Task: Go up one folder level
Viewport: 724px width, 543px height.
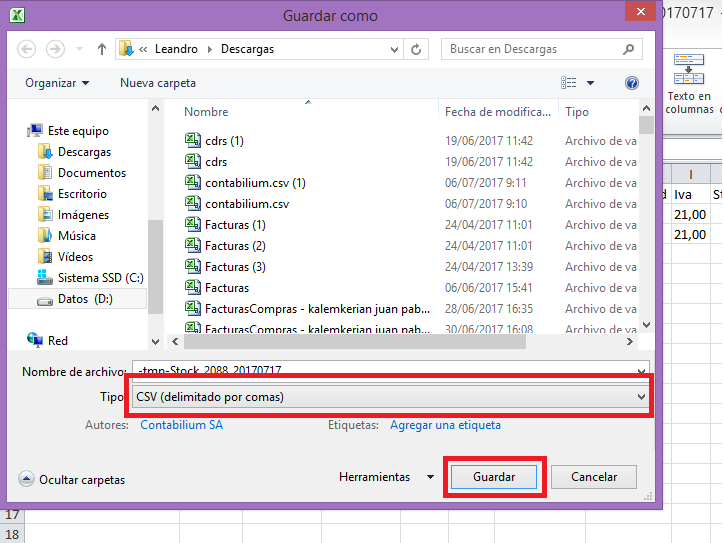Action: coord(102,49)
